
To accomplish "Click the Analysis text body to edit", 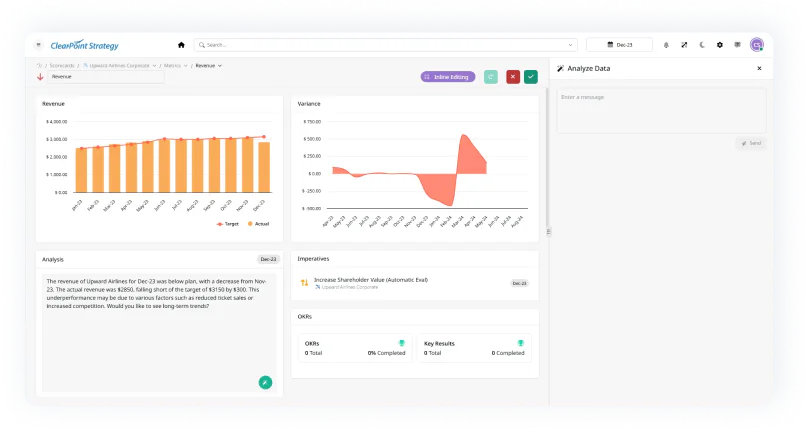I will click(x=159, y=332).
